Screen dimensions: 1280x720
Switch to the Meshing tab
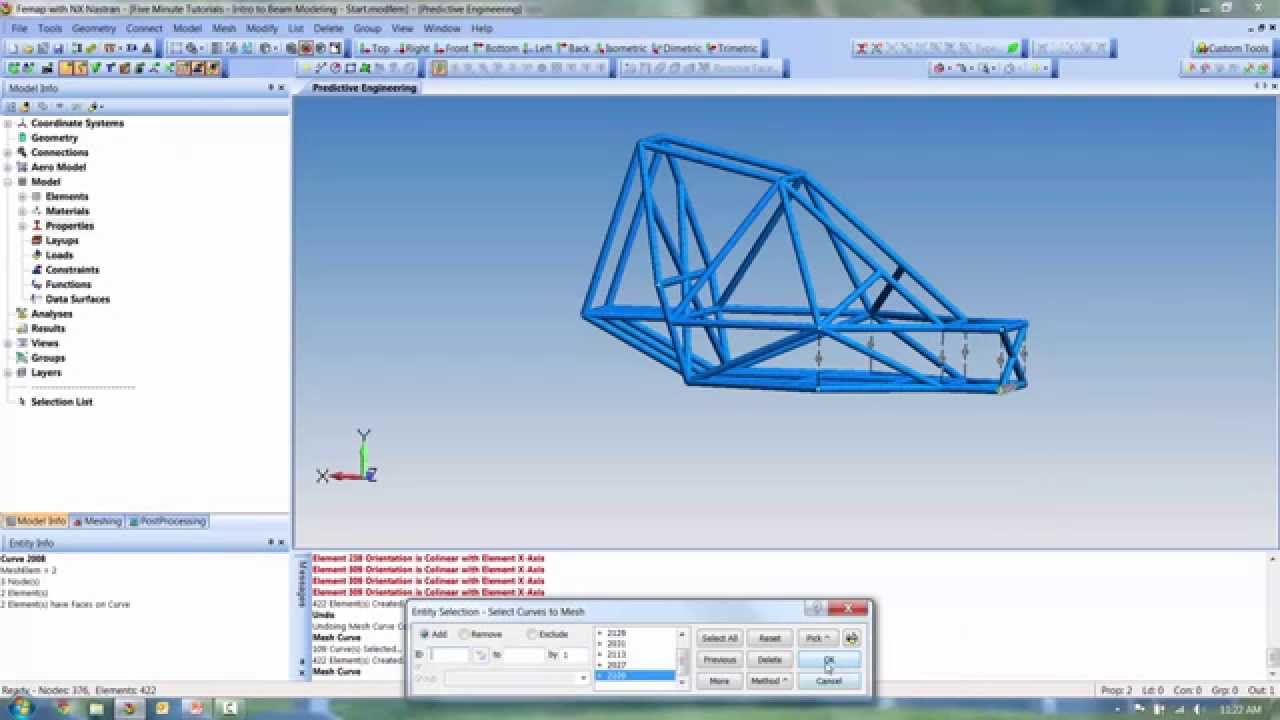pos(97,521)
